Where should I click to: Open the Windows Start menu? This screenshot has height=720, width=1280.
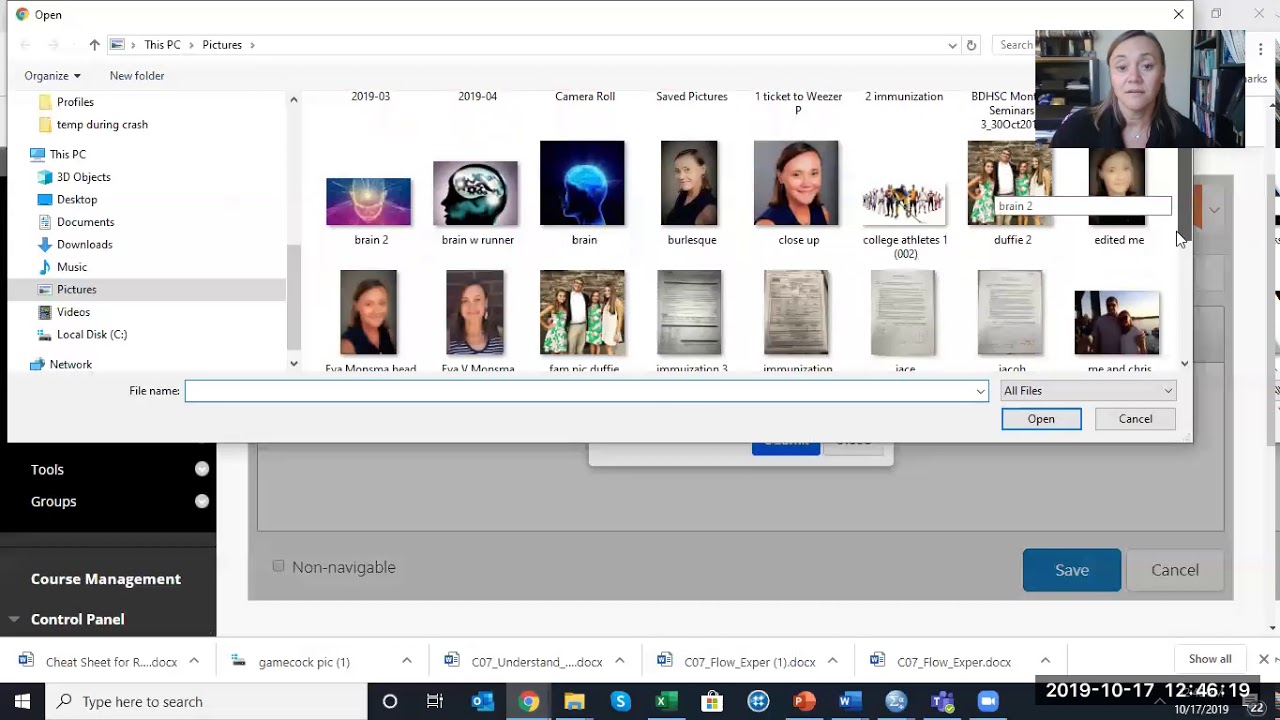coord(22,702)
